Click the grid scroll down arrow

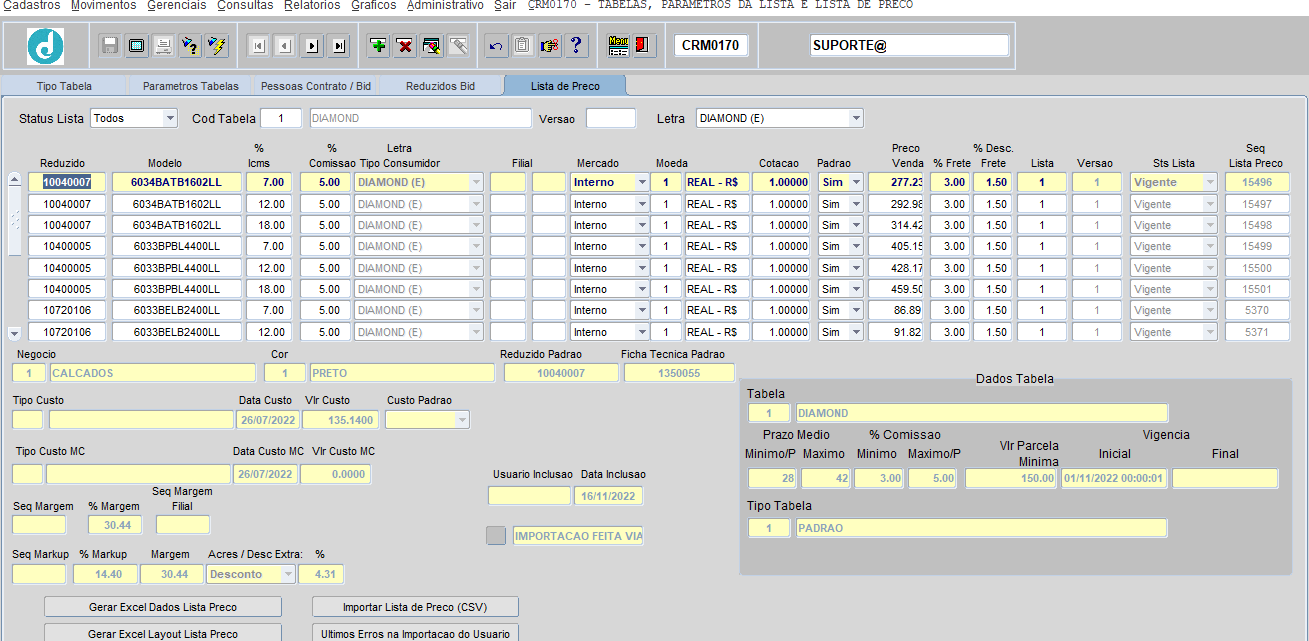14,333
